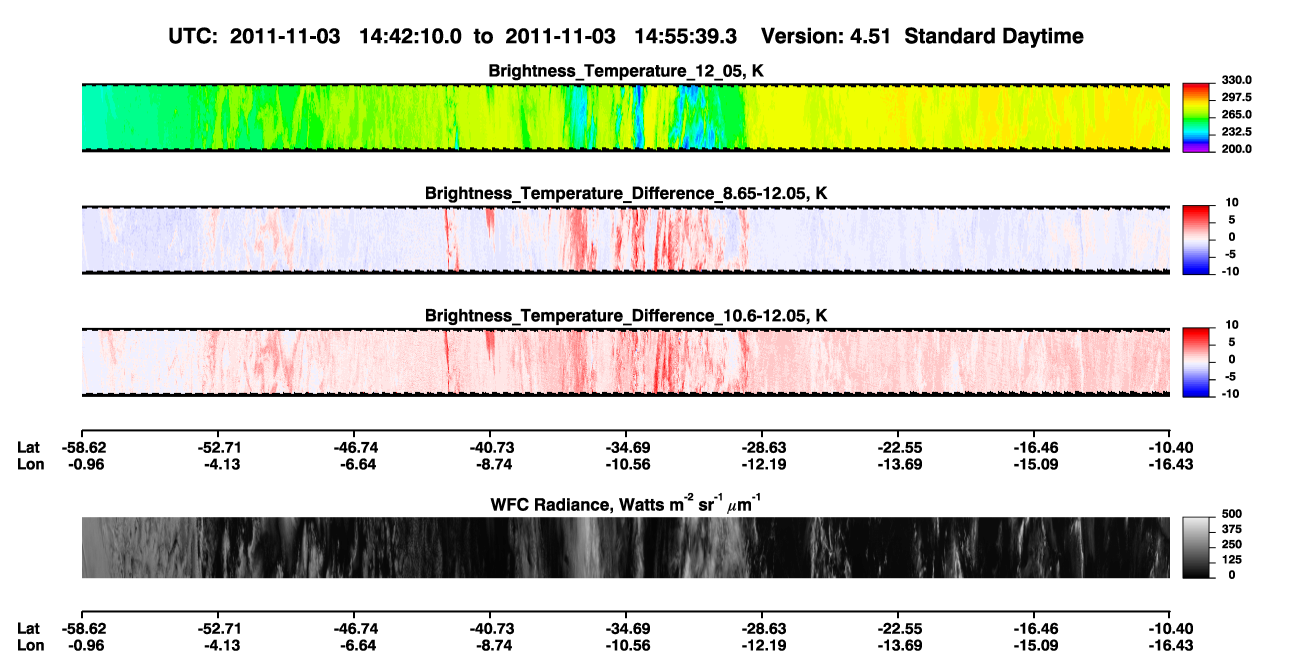Click the 'WFC Radiance, Watts m-2 sr-1' panel title

(x=626, y=504)
